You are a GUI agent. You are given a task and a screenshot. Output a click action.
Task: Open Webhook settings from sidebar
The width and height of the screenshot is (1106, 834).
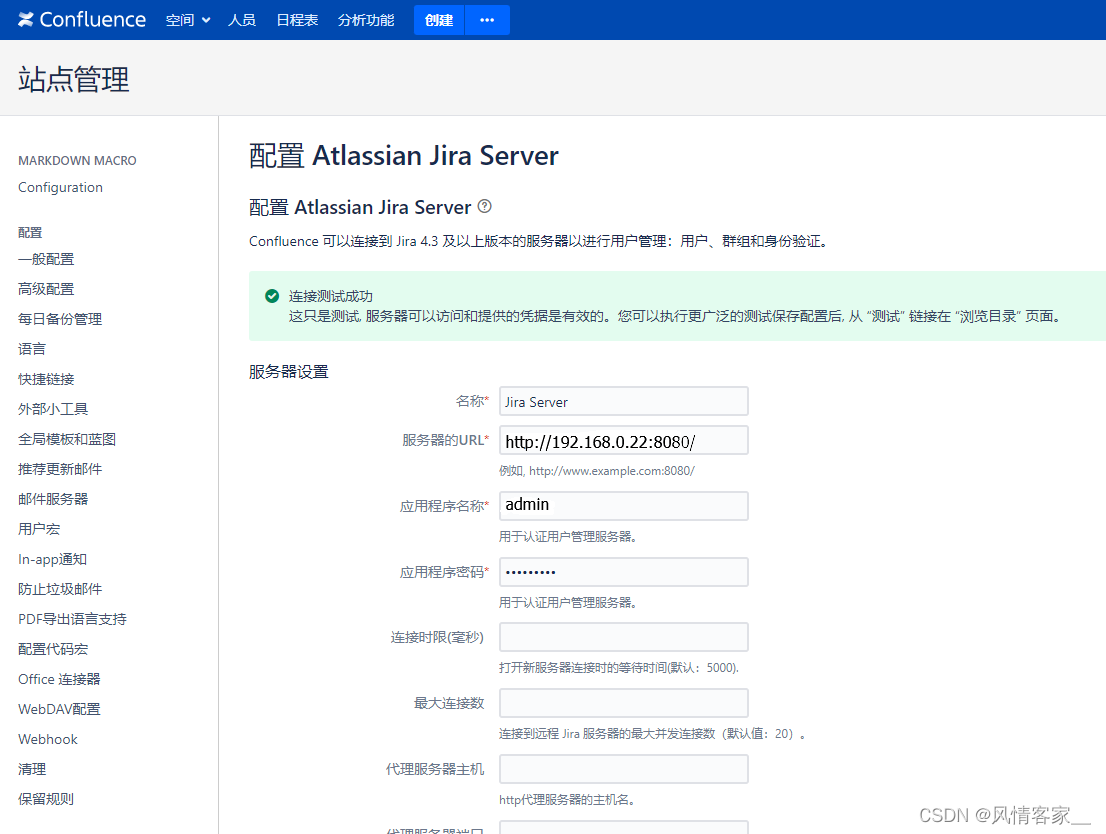[x=47, y=738]
